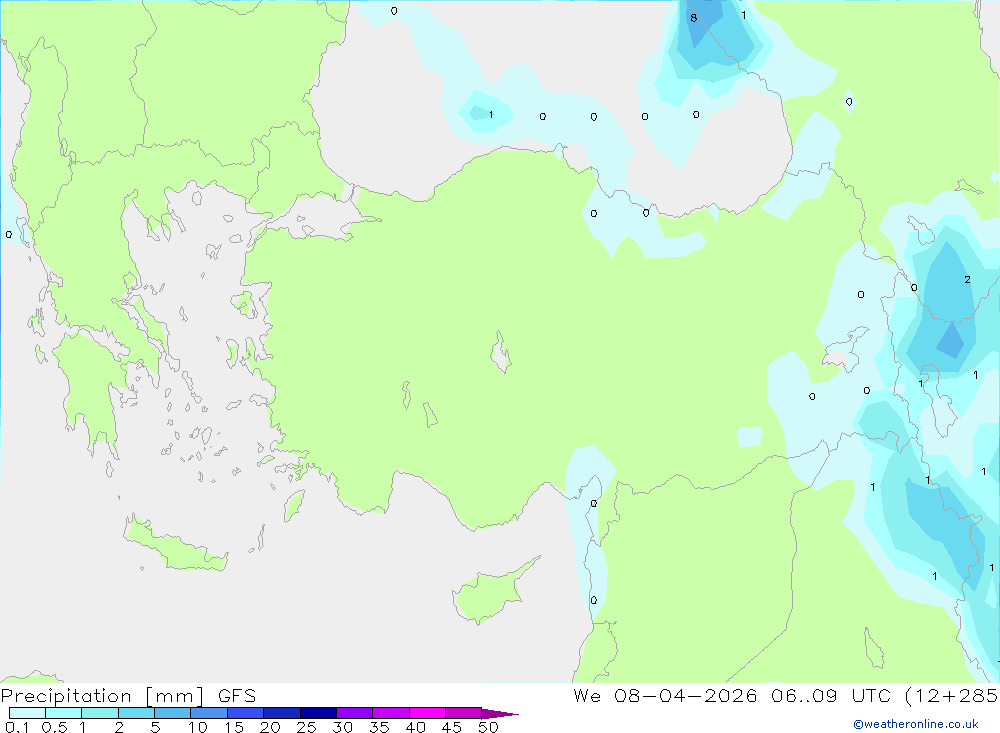This screenshot has height=733, width=1000.
Task: Click the legend label "45"
Action: point(452,727)
